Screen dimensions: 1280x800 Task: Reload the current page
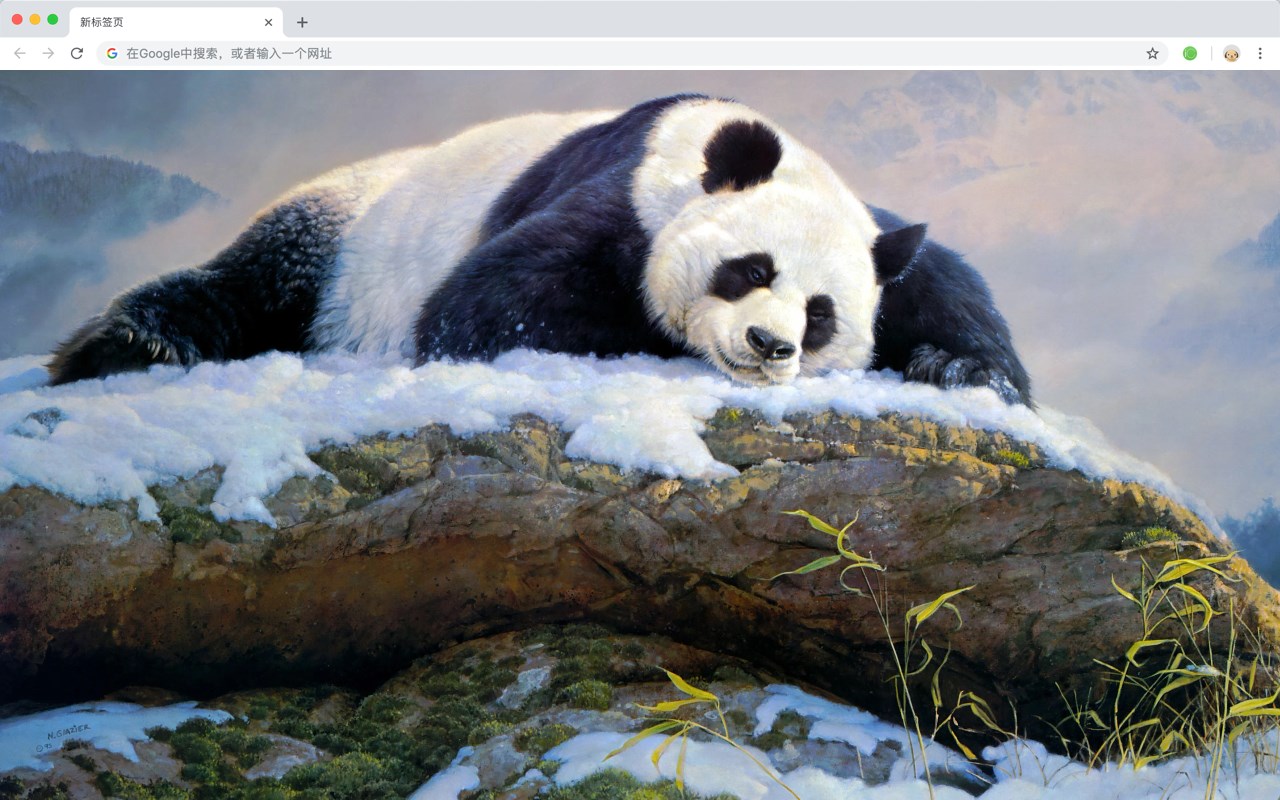point(77,53)
